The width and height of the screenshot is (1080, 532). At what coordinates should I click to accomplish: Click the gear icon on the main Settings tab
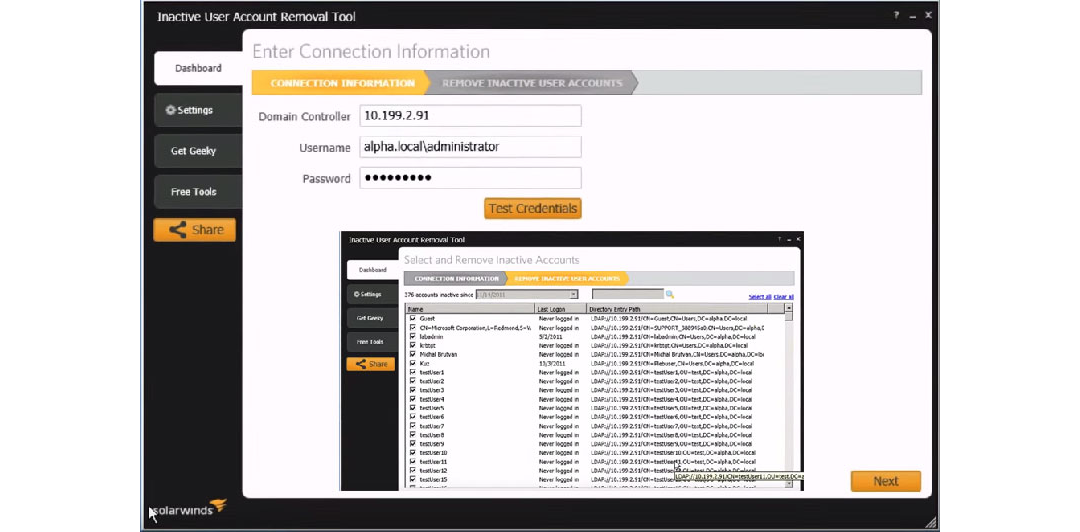(x=170, y=110)
